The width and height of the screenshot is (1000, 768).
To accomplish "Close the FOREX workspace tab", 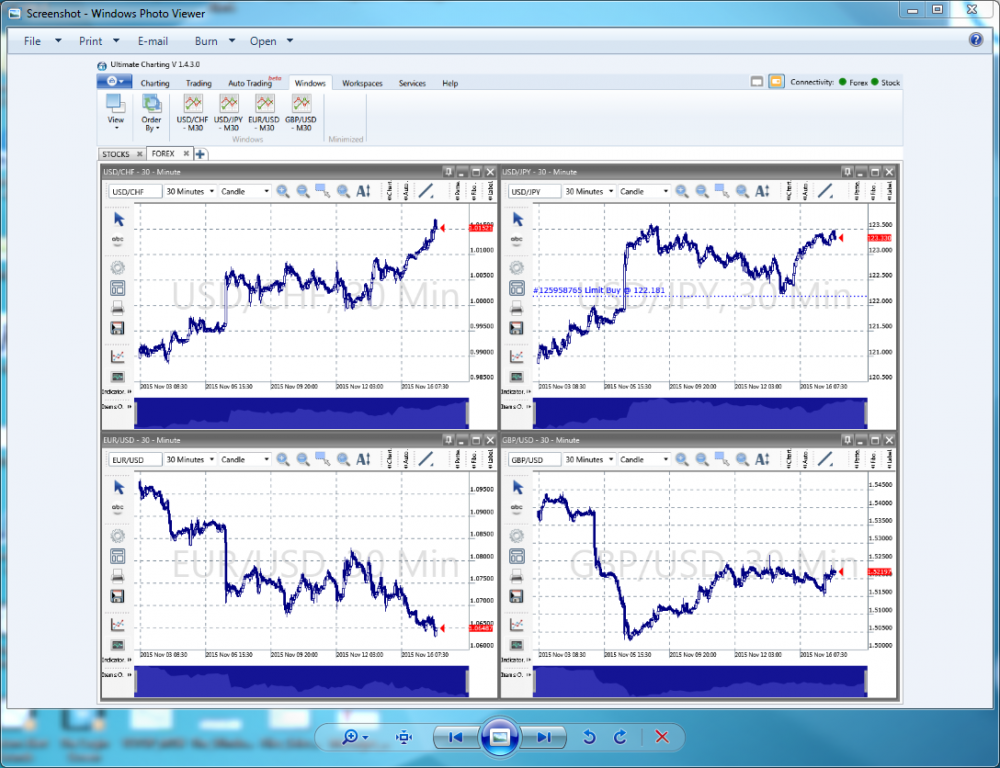I will 186,154.
